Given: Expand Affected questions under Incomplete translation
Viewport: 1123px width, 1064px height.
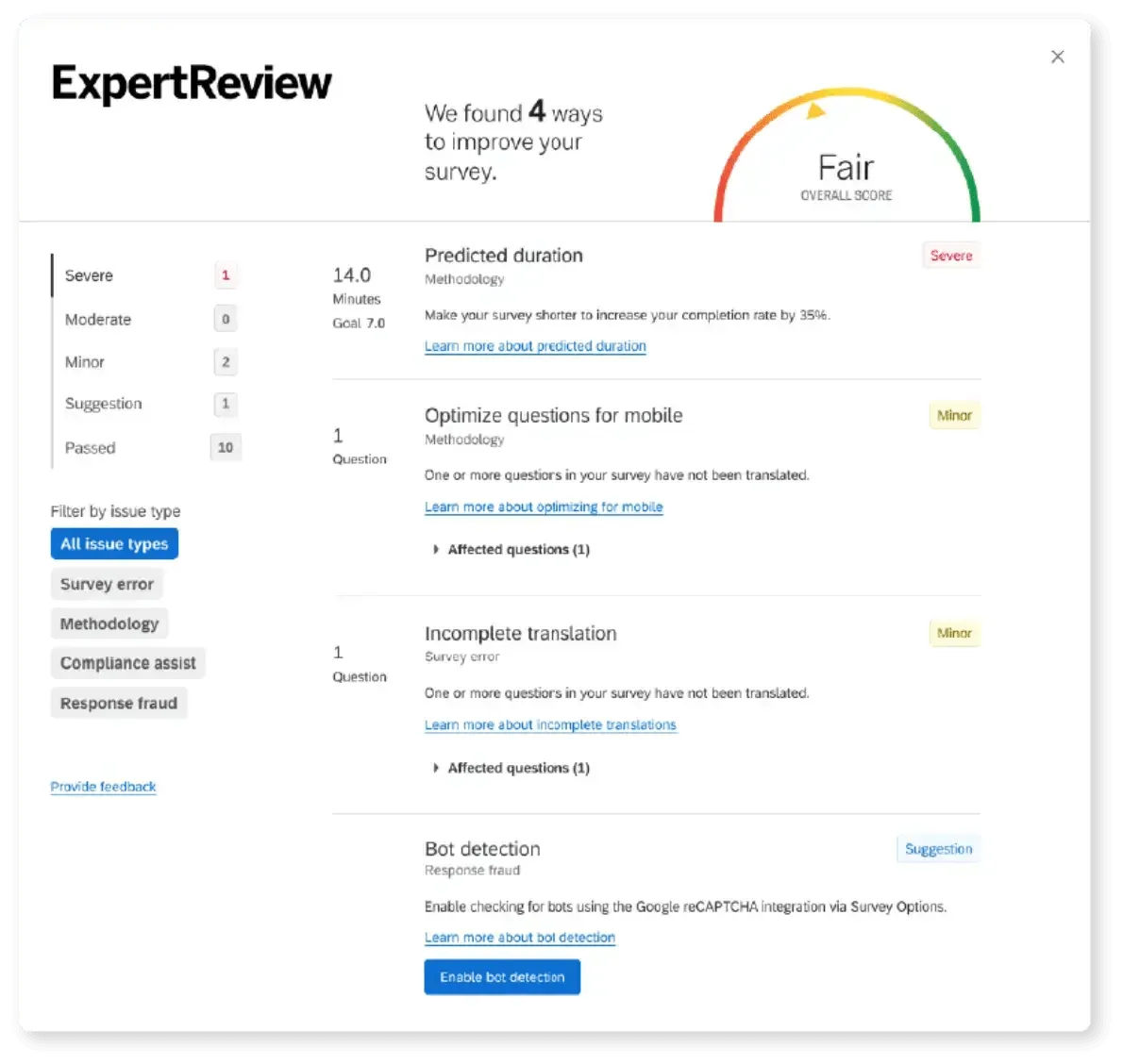Looking at the screenshot, I should tap(511, 768).
